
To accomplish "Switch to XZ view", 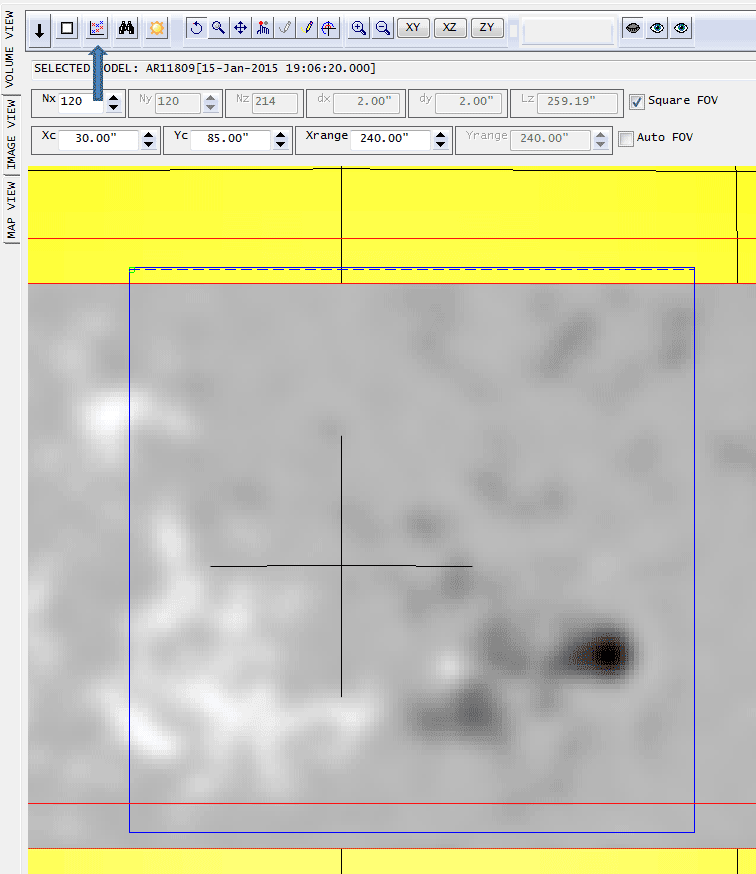I will (449, 27).
